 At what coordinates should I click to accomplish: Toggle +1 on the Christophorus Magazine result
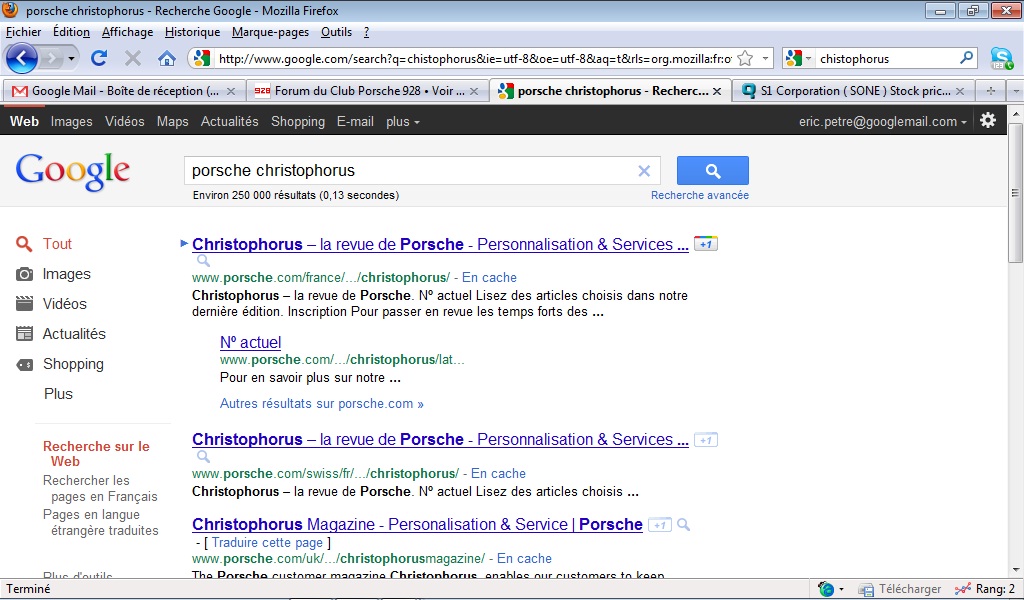[660, 525]
